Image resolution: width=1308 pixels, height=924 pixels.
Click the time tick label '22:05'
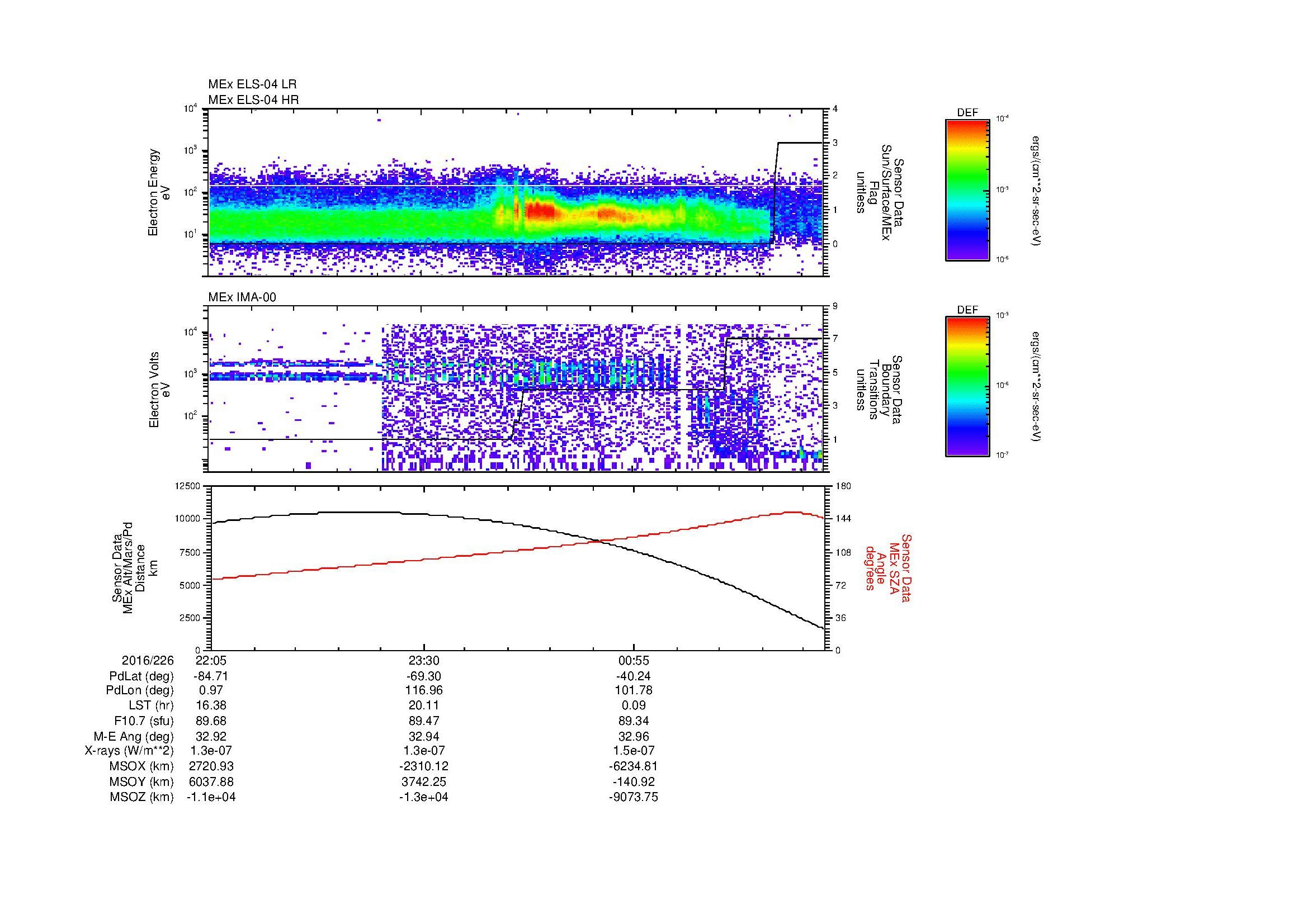pyautogui.click(x=211, y=660)
